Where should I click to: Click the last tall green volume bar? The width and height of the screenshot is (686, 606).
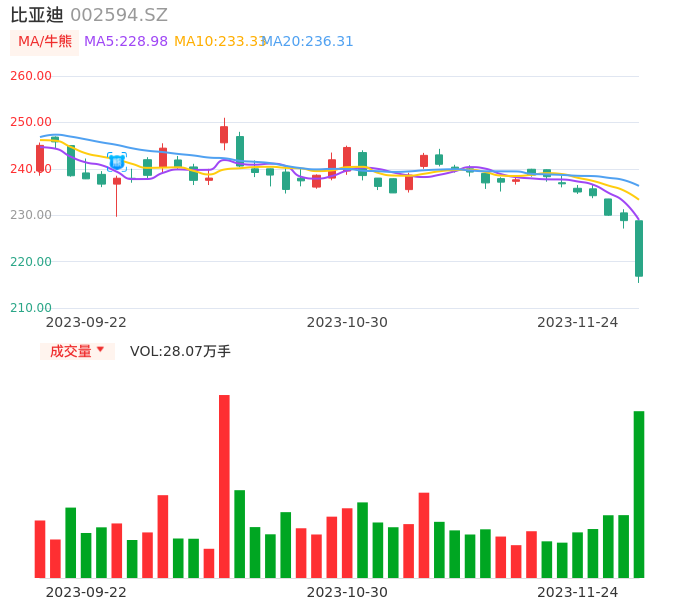(639, 494)
